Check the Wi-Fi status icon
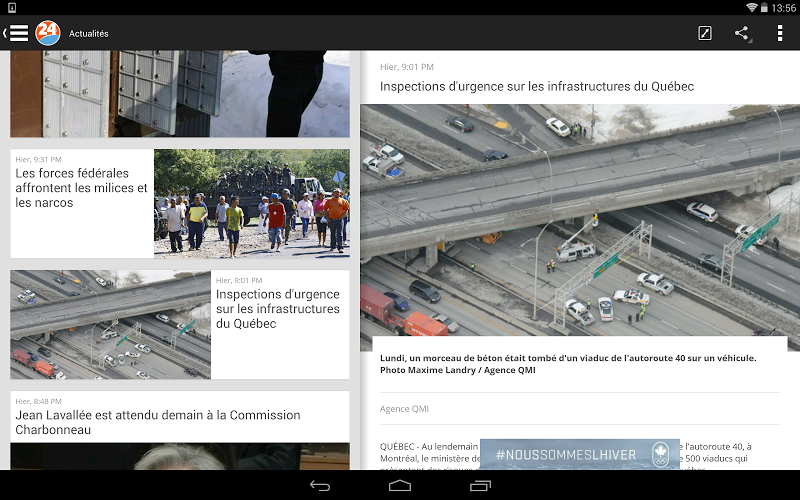 click(752, 8)
